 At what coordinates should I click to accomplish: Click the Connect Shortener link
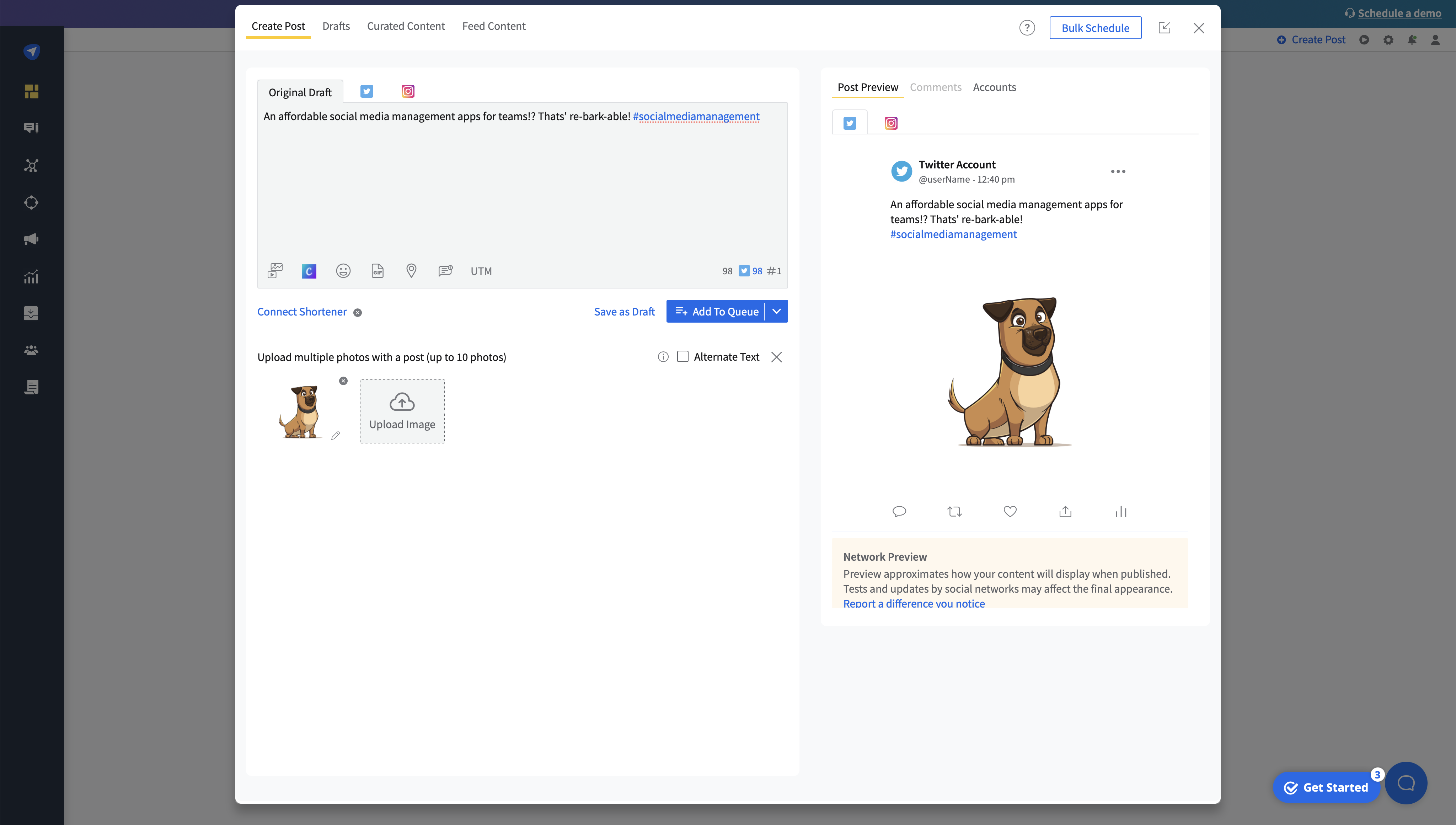(x=301, y=311)
